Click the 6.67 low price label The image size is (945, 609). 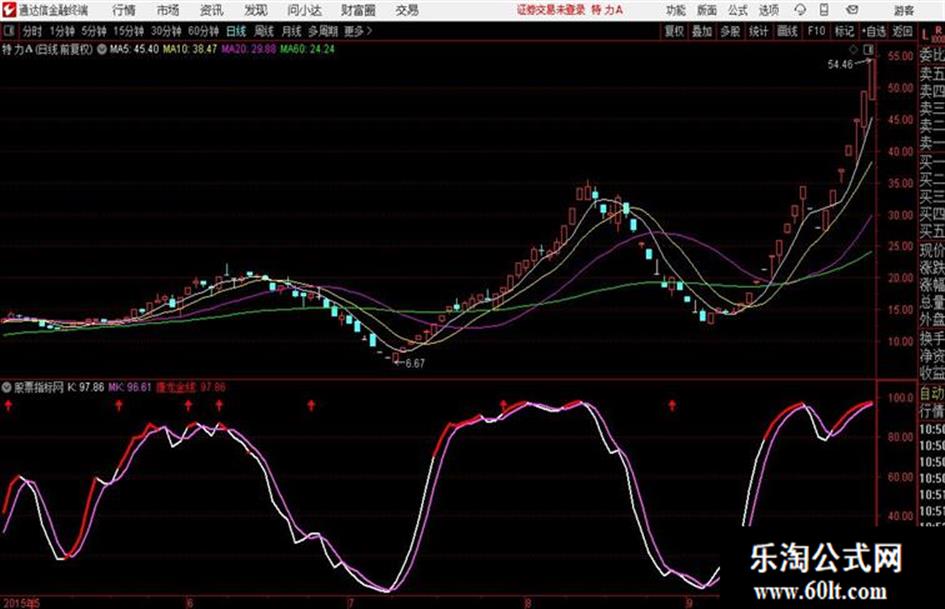[415, 364]
